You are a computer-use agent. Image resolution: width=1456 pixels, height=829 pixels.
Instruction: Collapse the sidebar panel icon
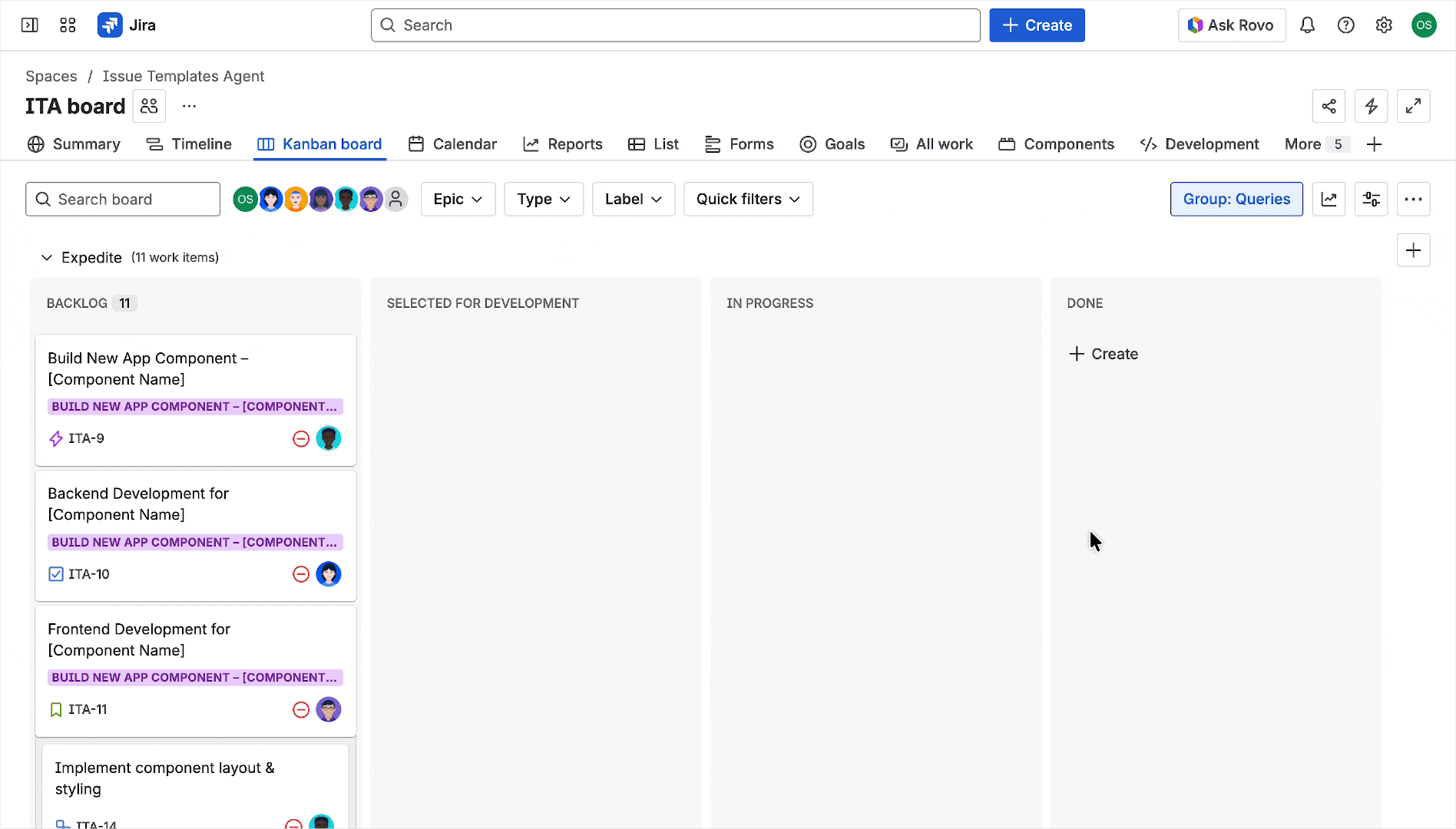(x=30, y=25)
